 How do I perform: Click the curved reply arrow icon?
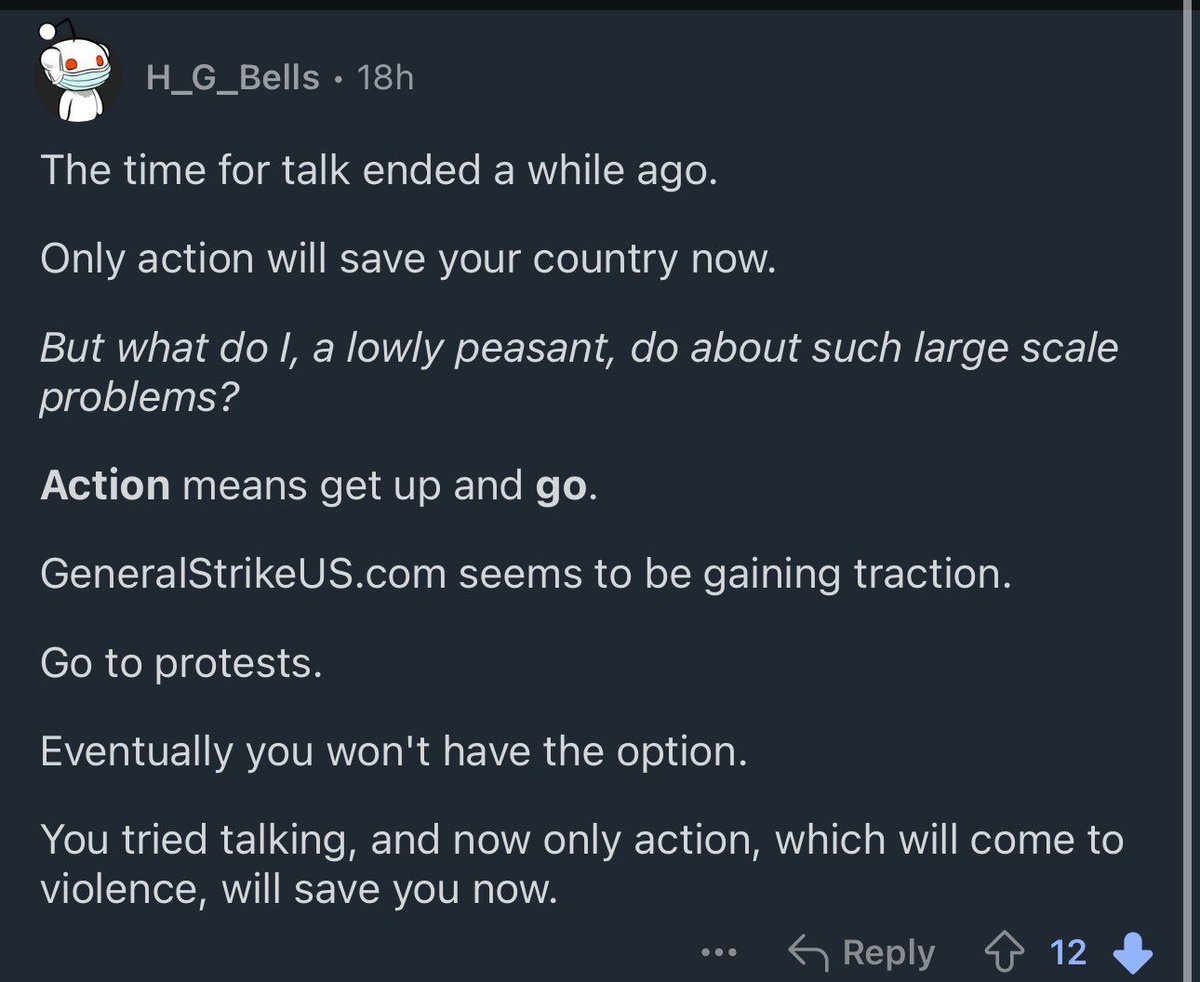tap(808, 952)
